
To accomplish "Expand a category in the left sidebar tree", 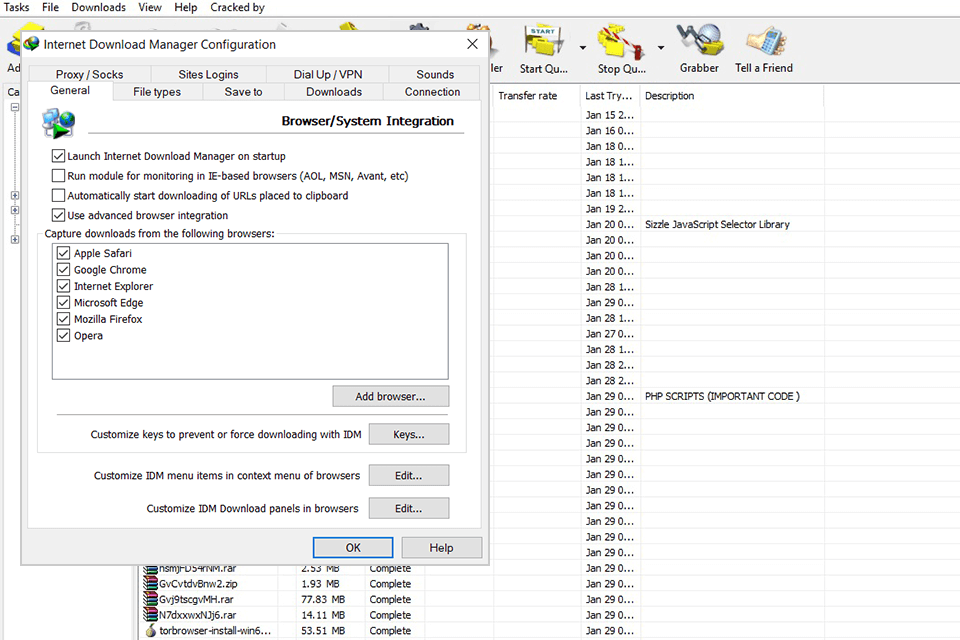I will pos(15,193).
